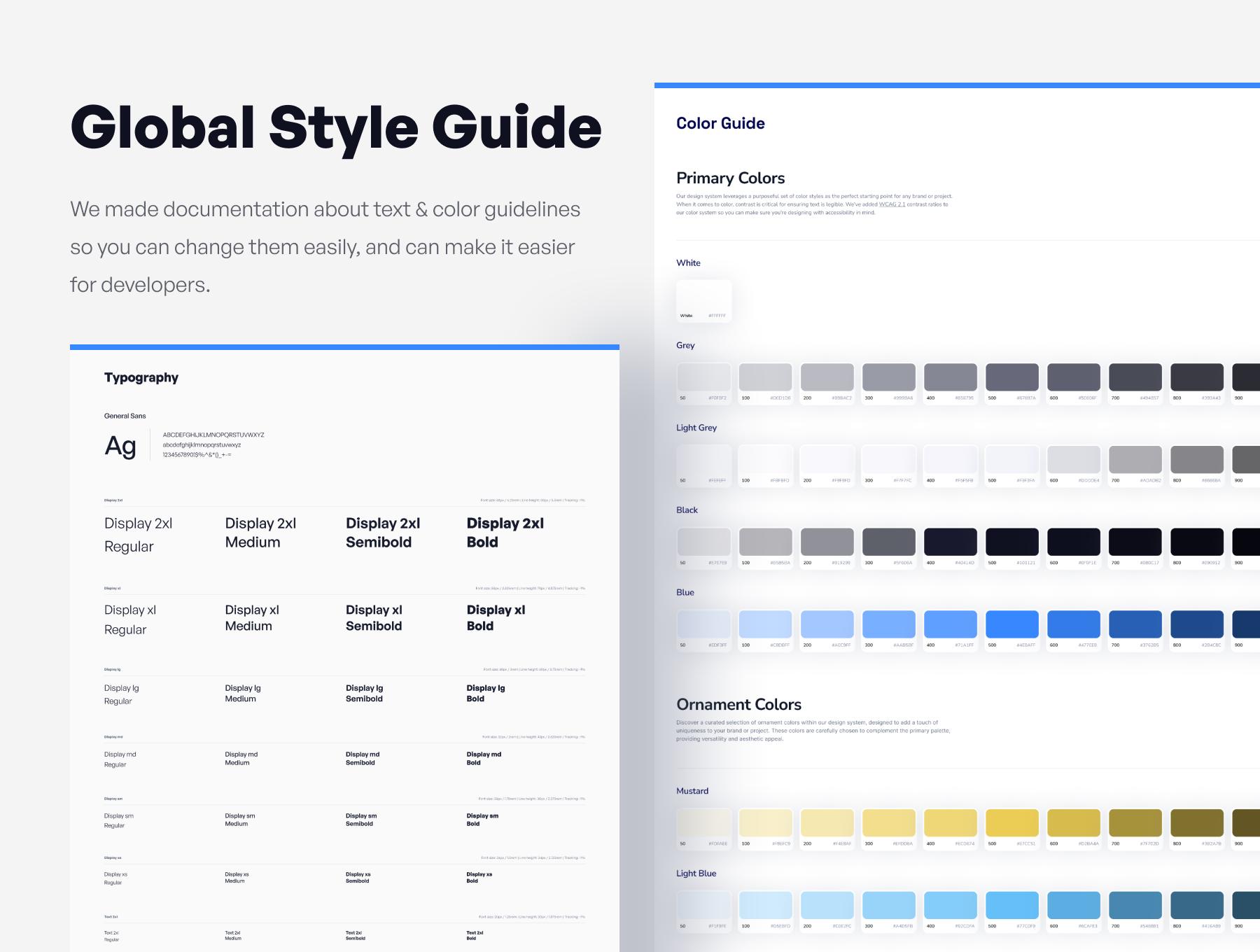
Task: Pick the Blue 500 color swatch
Action: pos(1011,624)
